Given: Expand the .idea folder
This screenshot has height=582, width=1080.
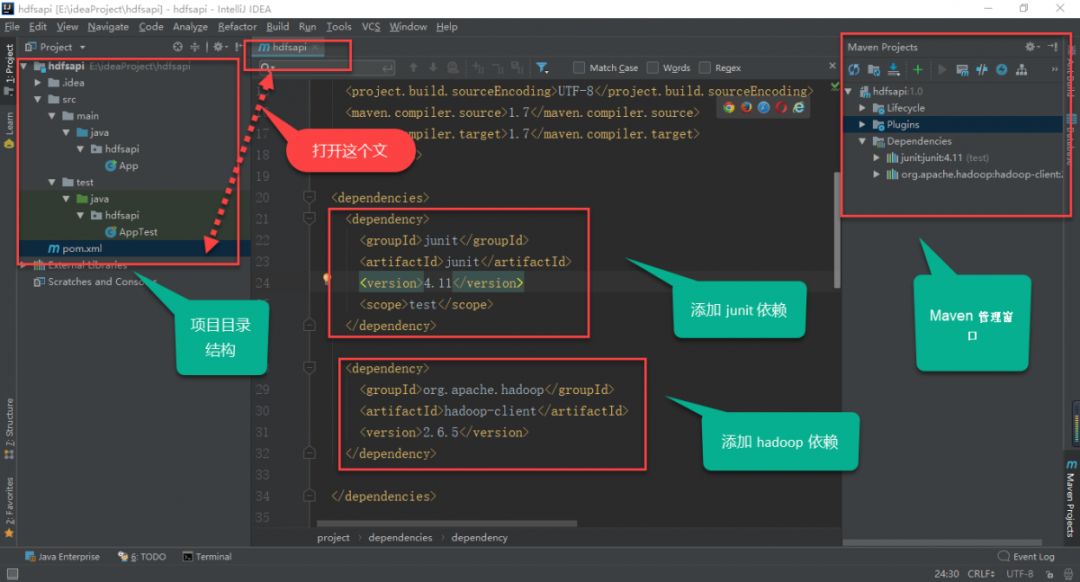Looking at the screenshot, I should (38, 83).
